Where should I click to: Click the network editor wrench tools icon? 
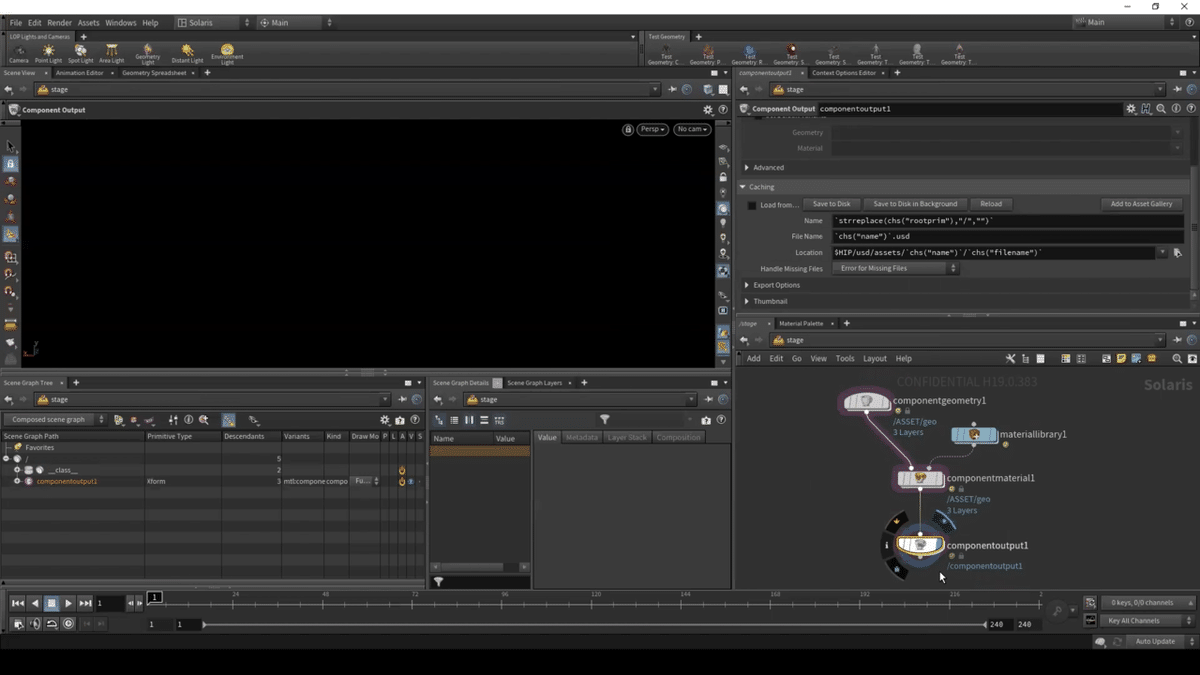[1010, 358]
